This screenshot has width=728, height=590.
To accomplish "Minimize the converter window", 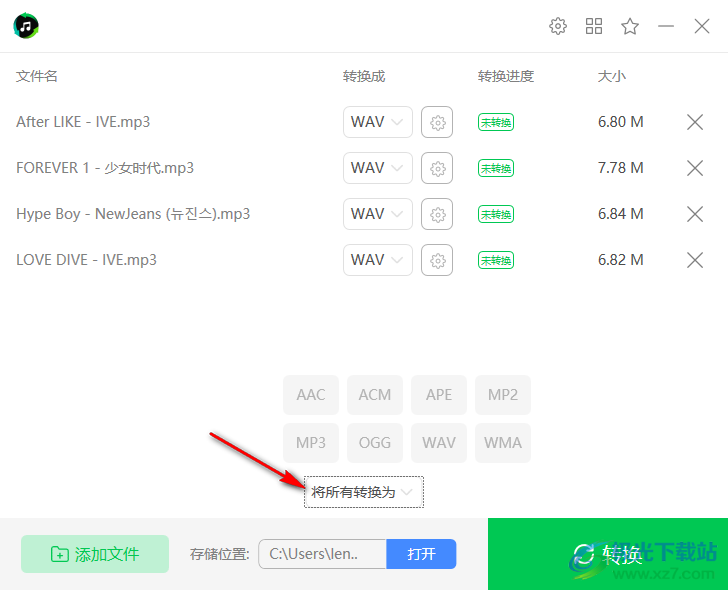I will pos(666,26).
